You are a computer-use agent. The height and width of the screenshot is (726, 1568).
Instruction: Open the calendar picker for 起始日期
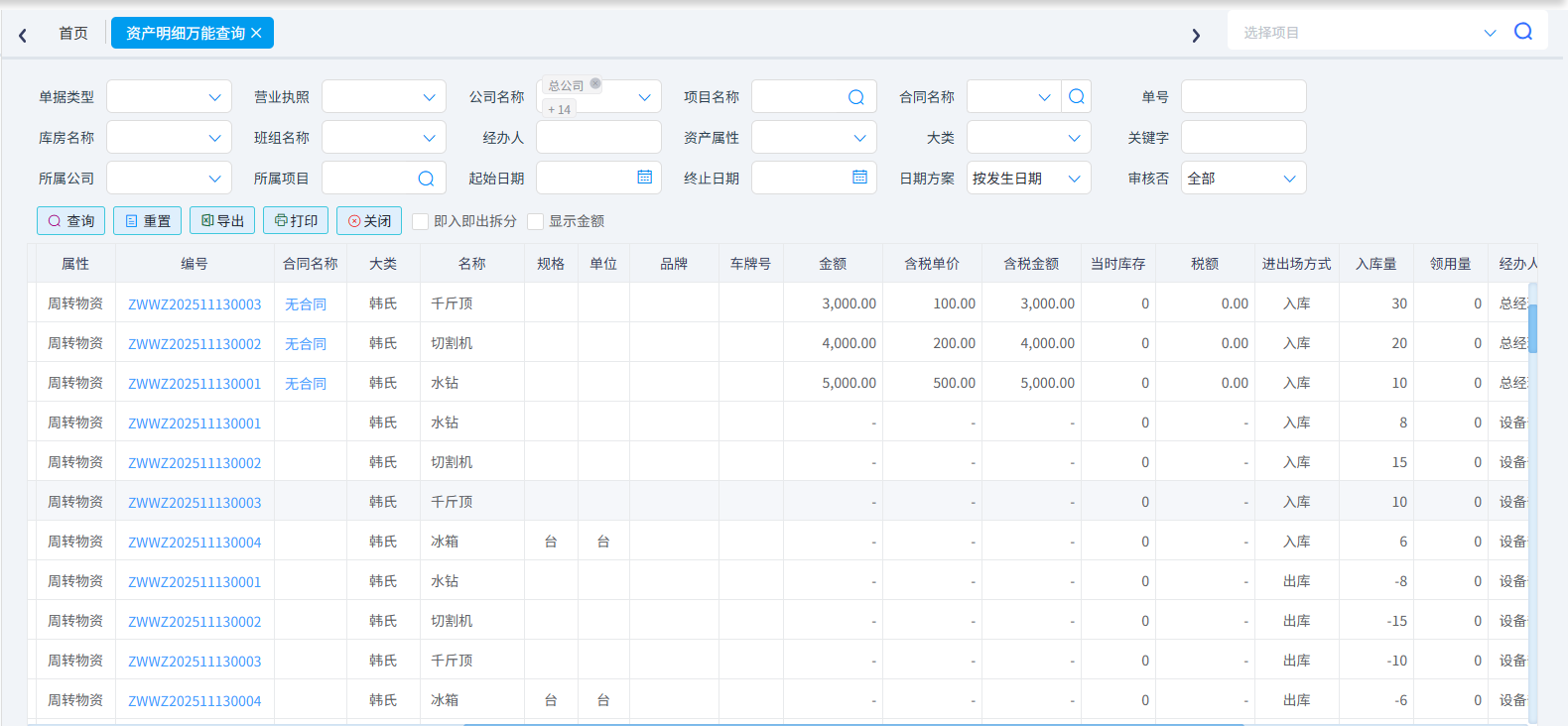(x=644, y=178)
